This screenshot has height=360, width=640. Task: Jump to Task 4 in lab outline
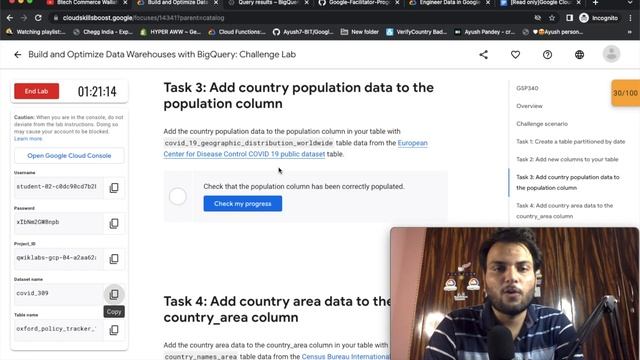(564, 211)
